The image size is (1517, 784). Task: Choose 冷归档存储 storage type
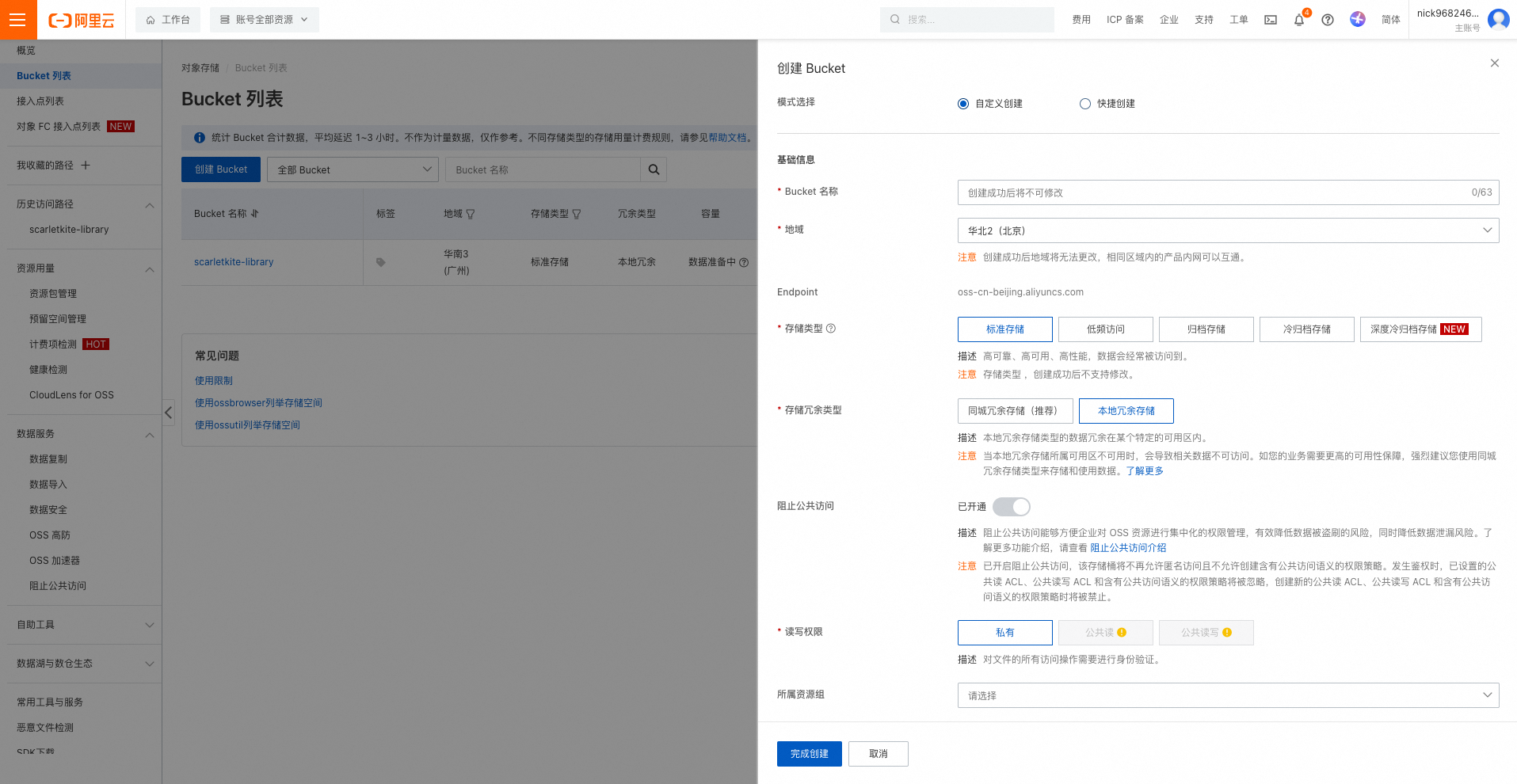[x=1307, y=329]
